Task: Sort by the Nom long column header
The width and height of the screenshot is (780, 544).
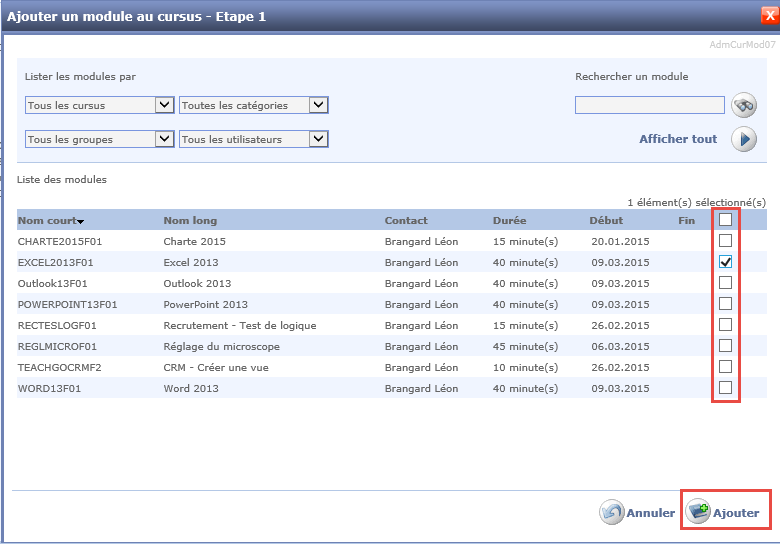Action: coord(190,220)
